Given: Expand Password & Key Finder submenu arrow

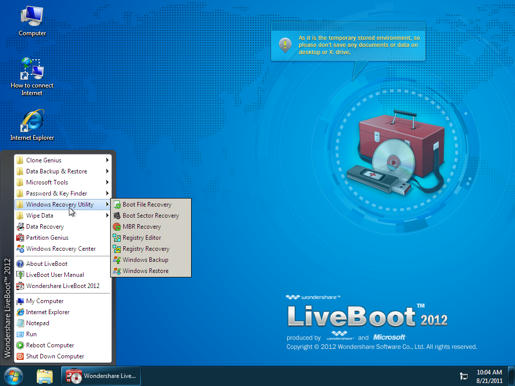Looking at the screenshot, I should 107,193.
